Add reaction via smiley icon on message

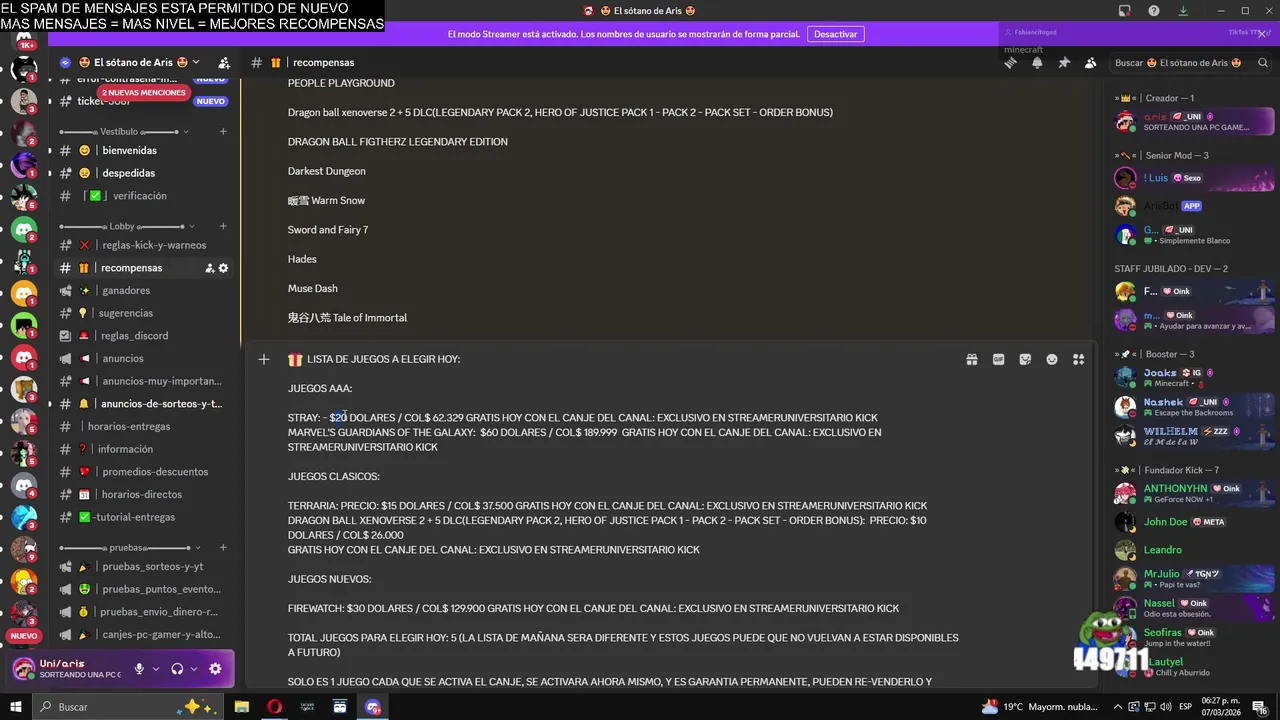(1052, 359)
